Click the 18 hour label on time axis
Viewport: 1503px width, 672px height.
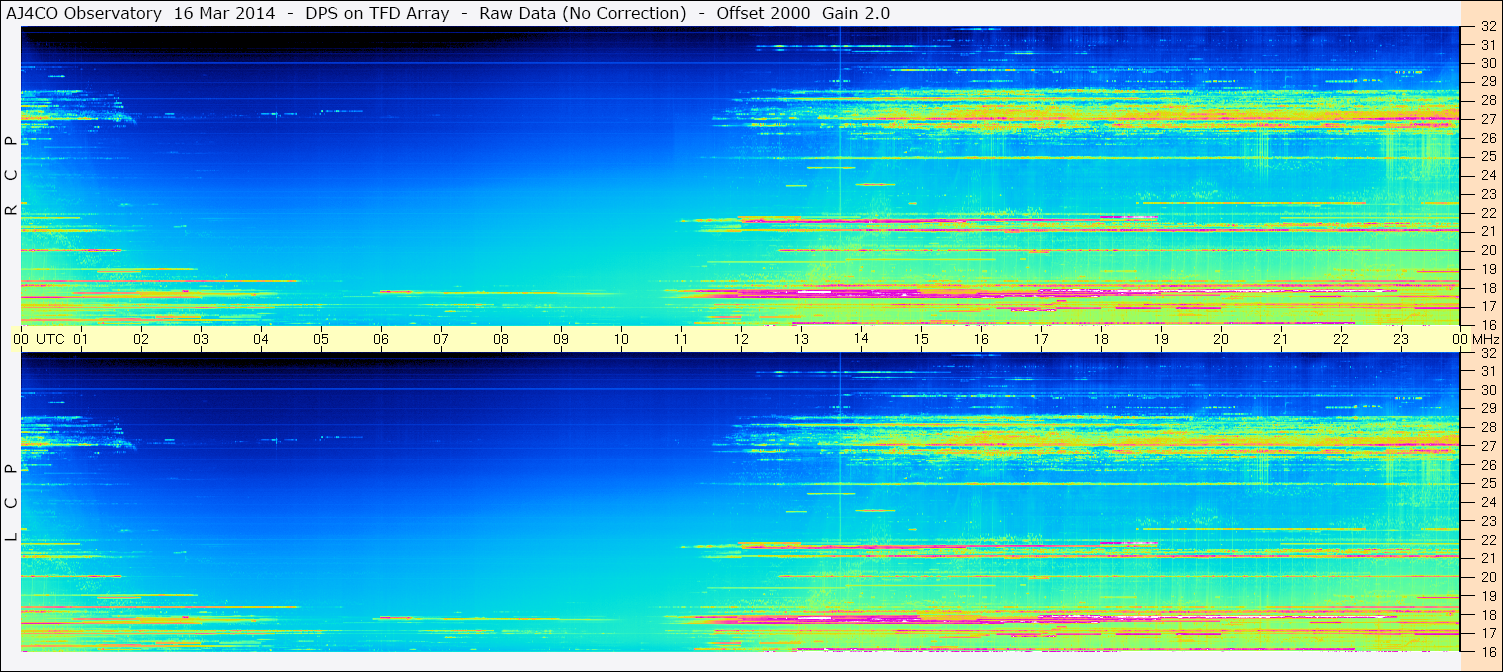coord(1101,339)
